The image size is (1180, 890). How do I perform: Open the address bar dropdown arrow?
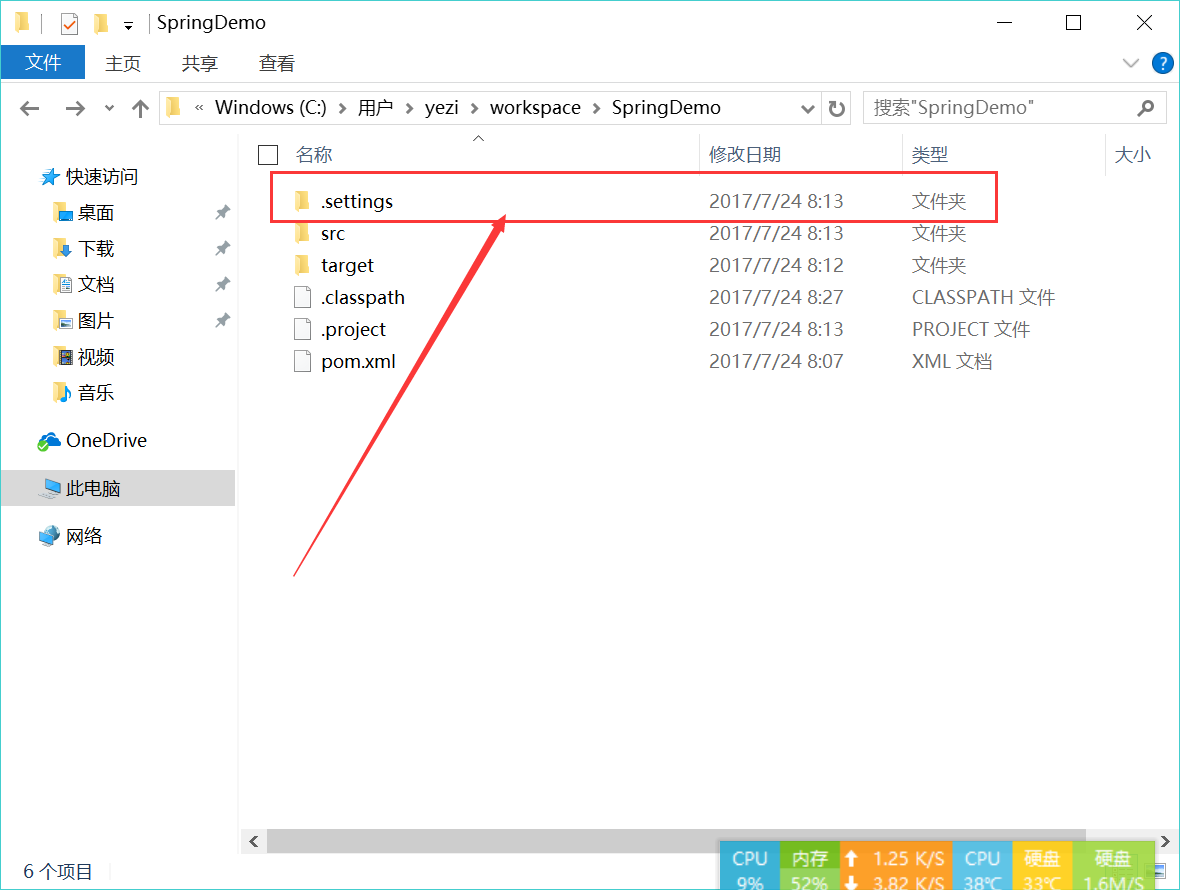pyautogui.click(x=806, y=107)
